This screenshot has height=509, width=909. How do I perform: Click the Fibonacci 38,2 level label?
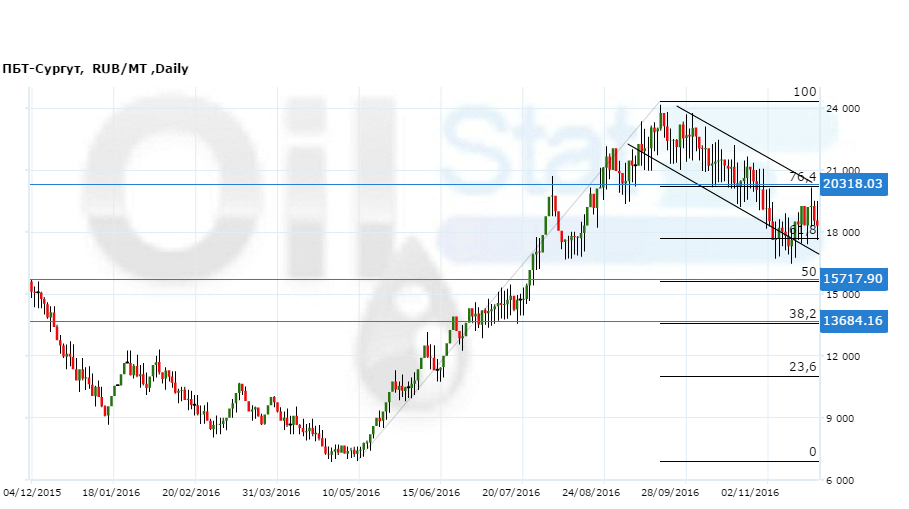[803, 313]
